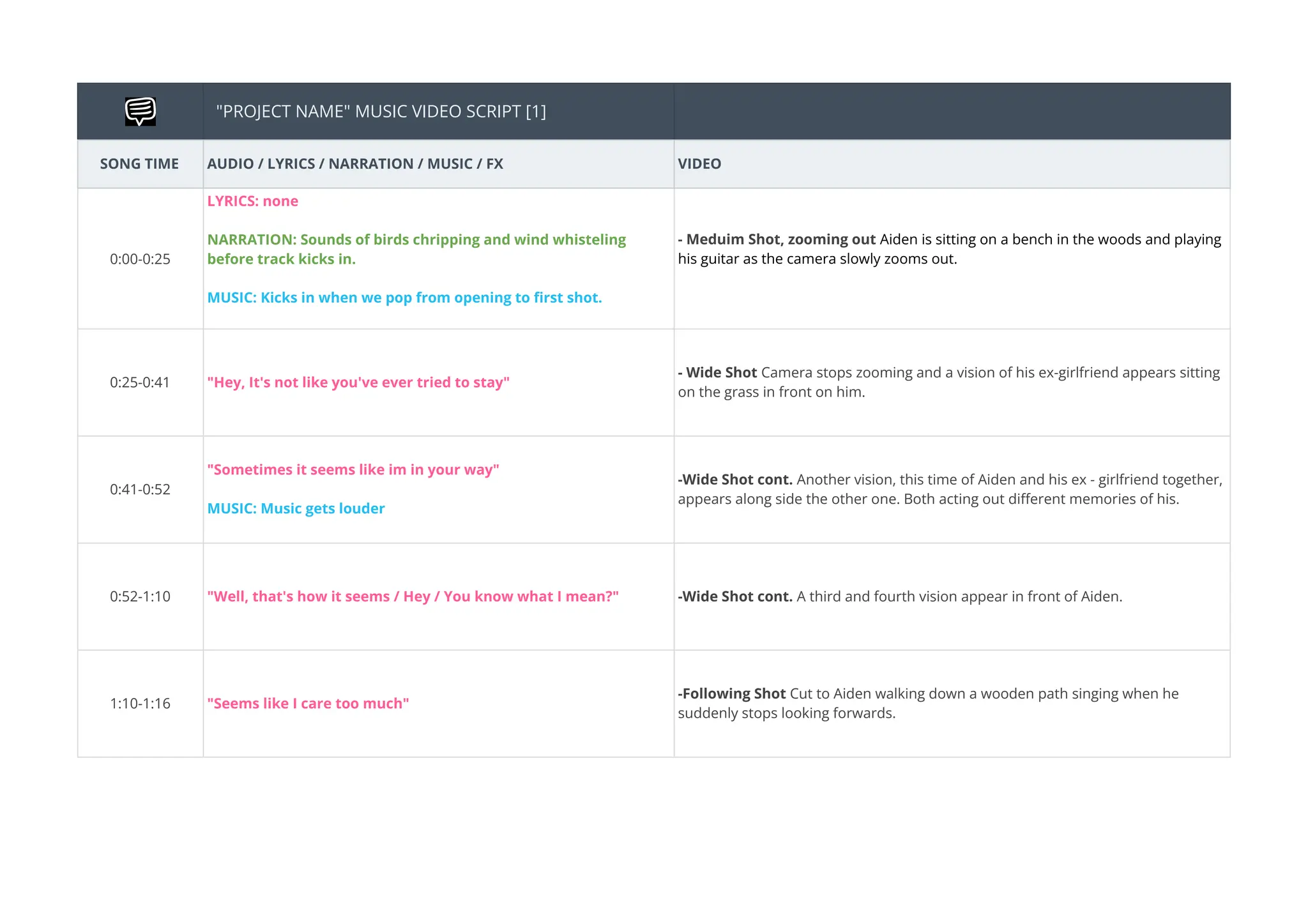
Task: Select the 0:41-0:52 time cell
Action: coord(140,489)
